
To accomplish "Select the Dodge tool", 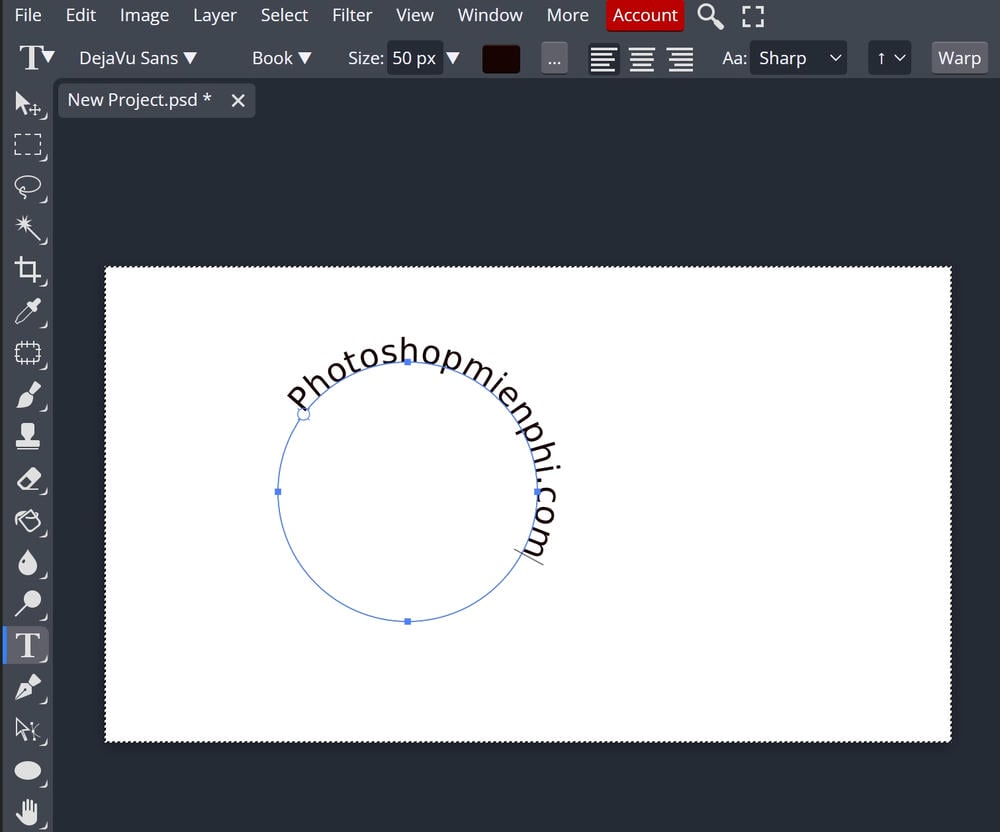I will tap(27, 603).
